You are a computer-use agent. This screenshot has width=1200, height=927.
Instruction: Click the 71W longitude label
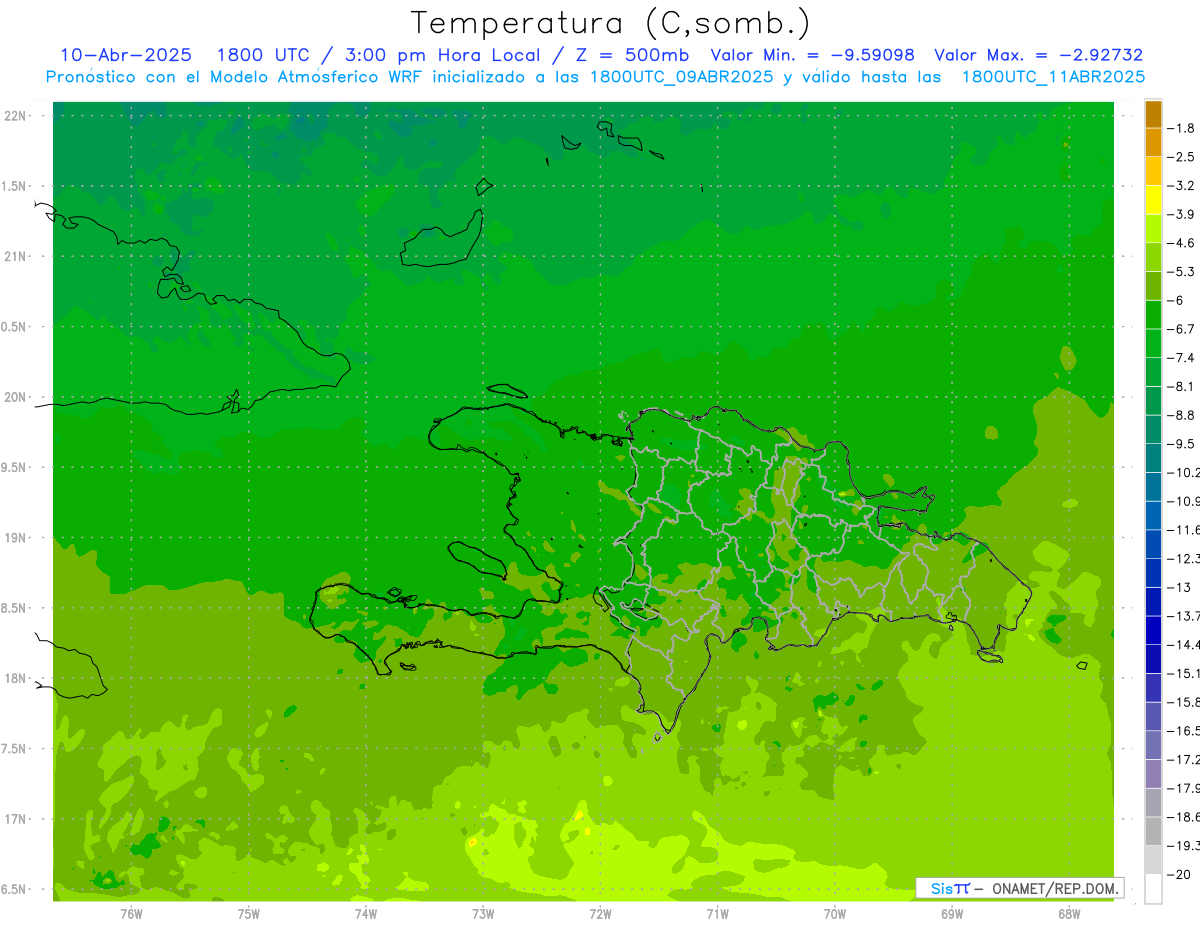(717, 914)
